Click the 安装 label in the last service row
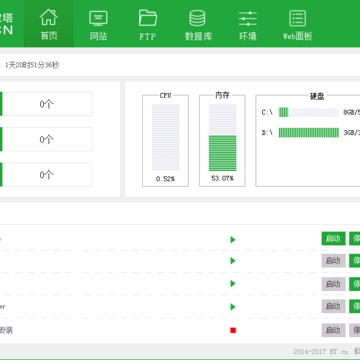The image size is (360, 360). pos(6,330)
